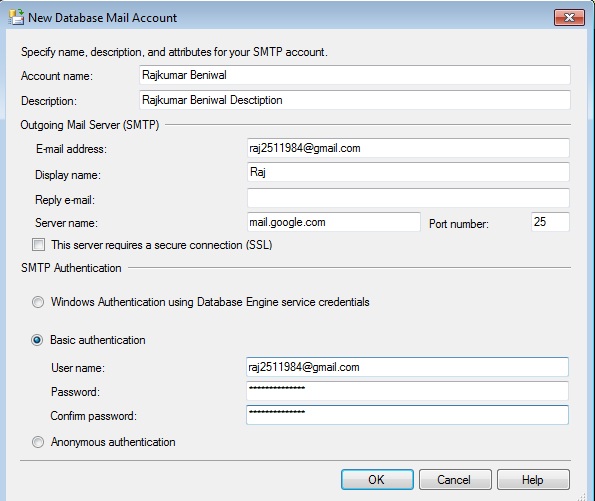Click the Database Mail title bar icon
The height and width of the screenshot is (501, 595).
(17, 17)
